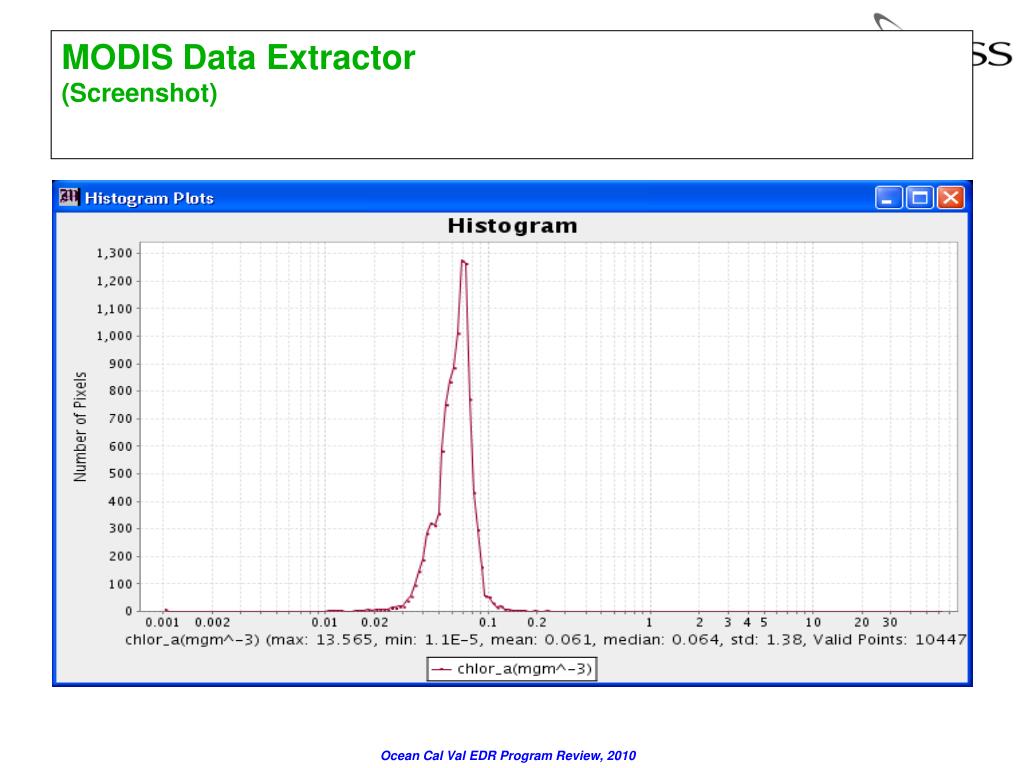Click the '0.002' x-axis tick label
1024x768 pixels.
pos(212,622)
